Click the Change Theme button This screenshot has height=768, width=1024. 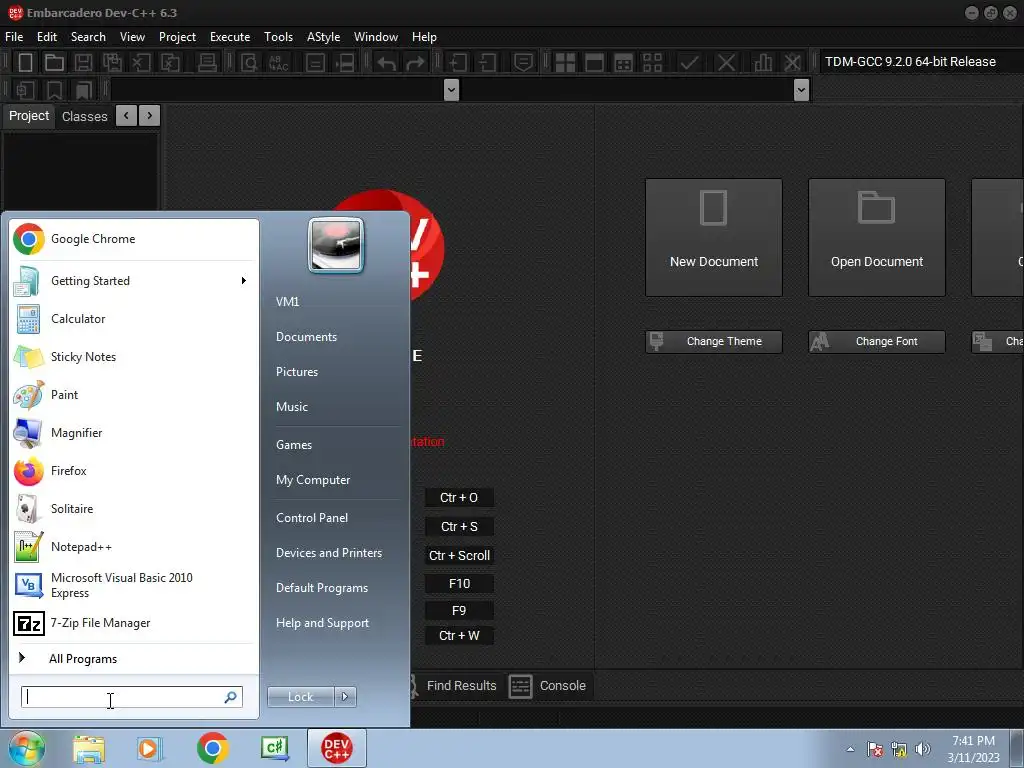(714, 342)
